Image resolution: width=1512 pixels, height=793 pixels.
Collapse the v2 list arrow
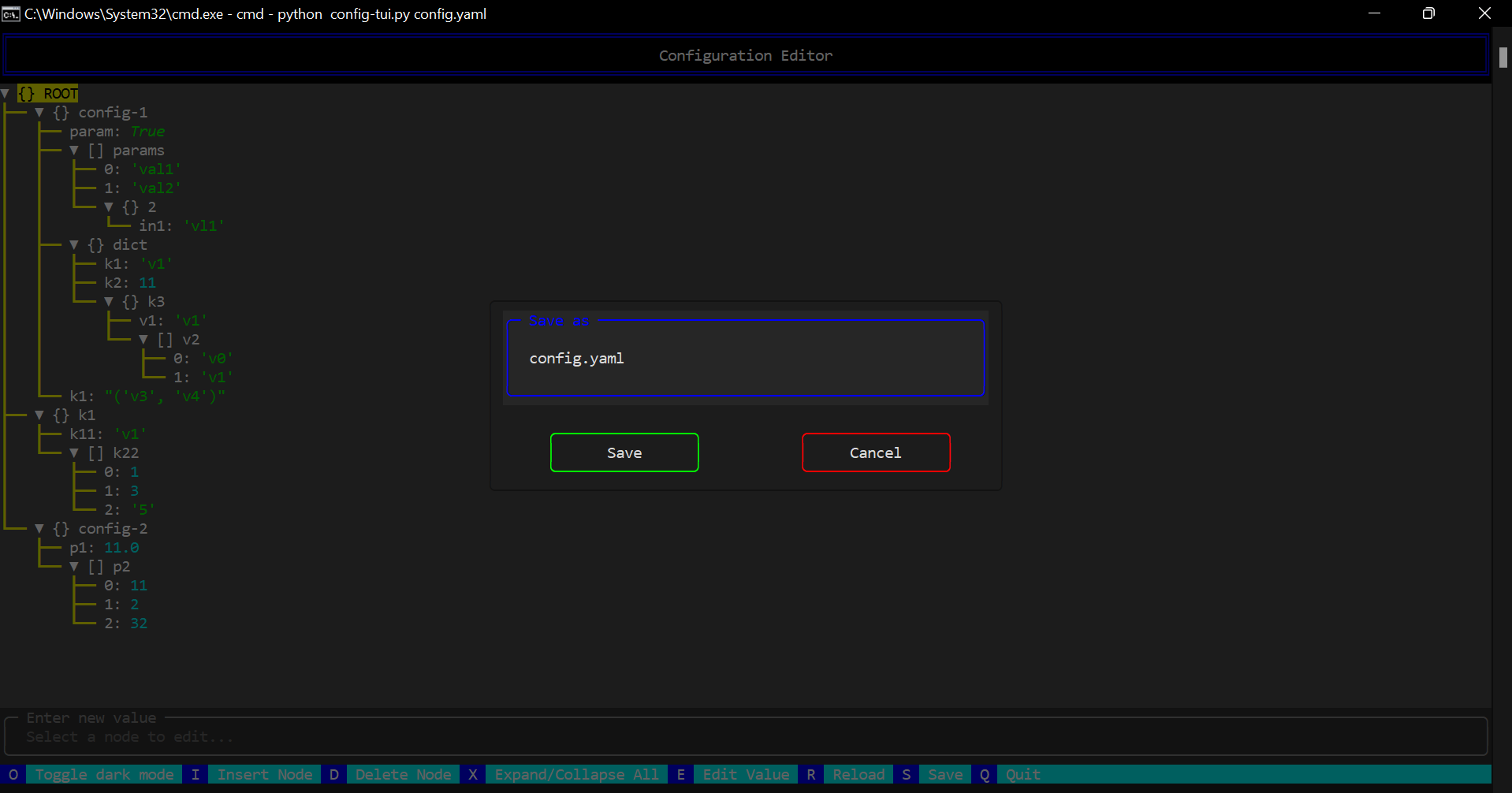click(143, 340)
